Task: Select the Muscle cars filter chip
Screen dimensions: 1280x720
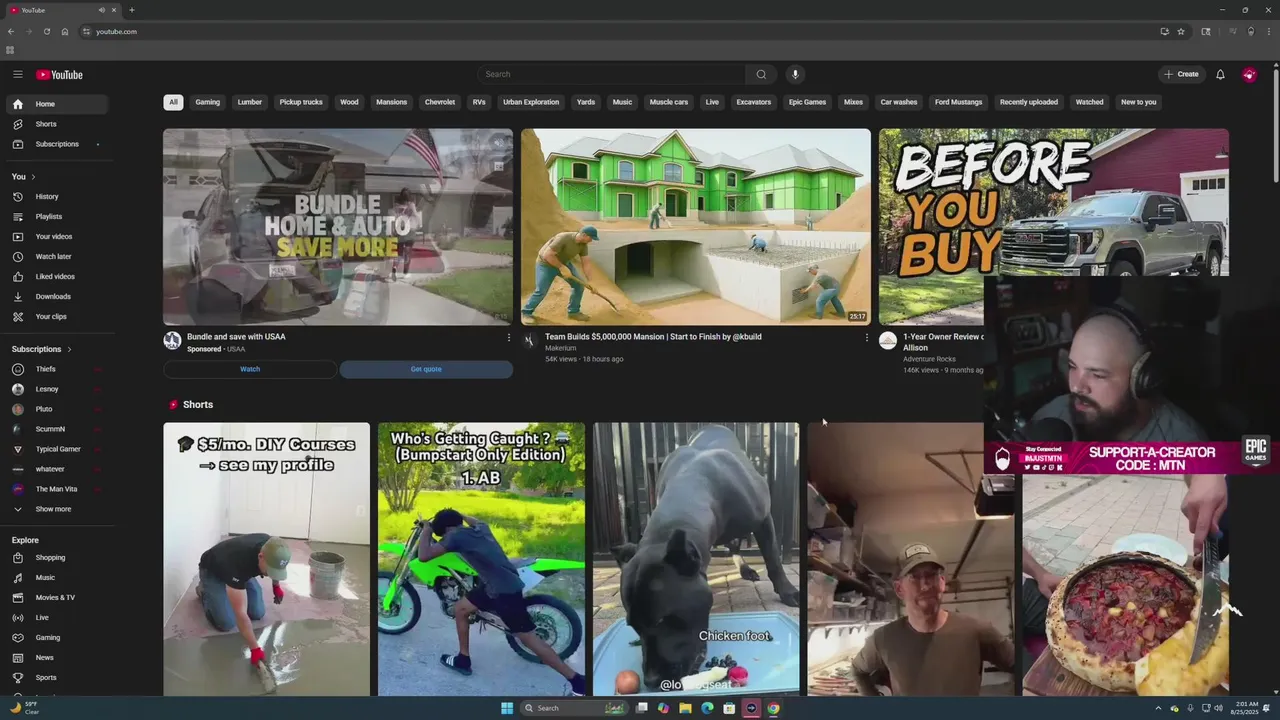Action: pos(669,102)
